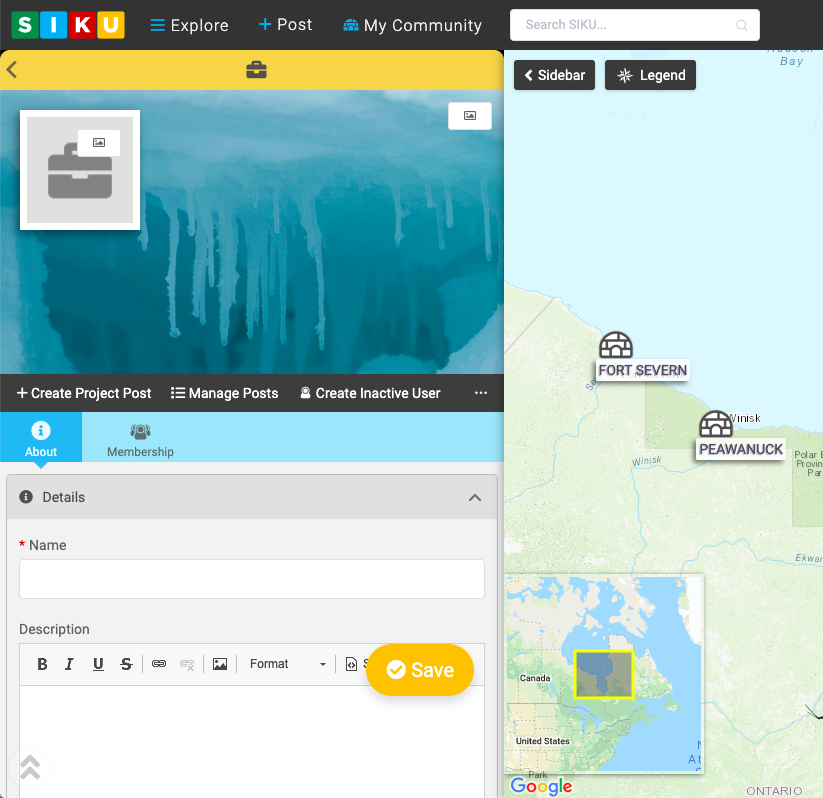
Task: Open the Format dropdown
Action: pyautogui.click(x=287, y=664)
